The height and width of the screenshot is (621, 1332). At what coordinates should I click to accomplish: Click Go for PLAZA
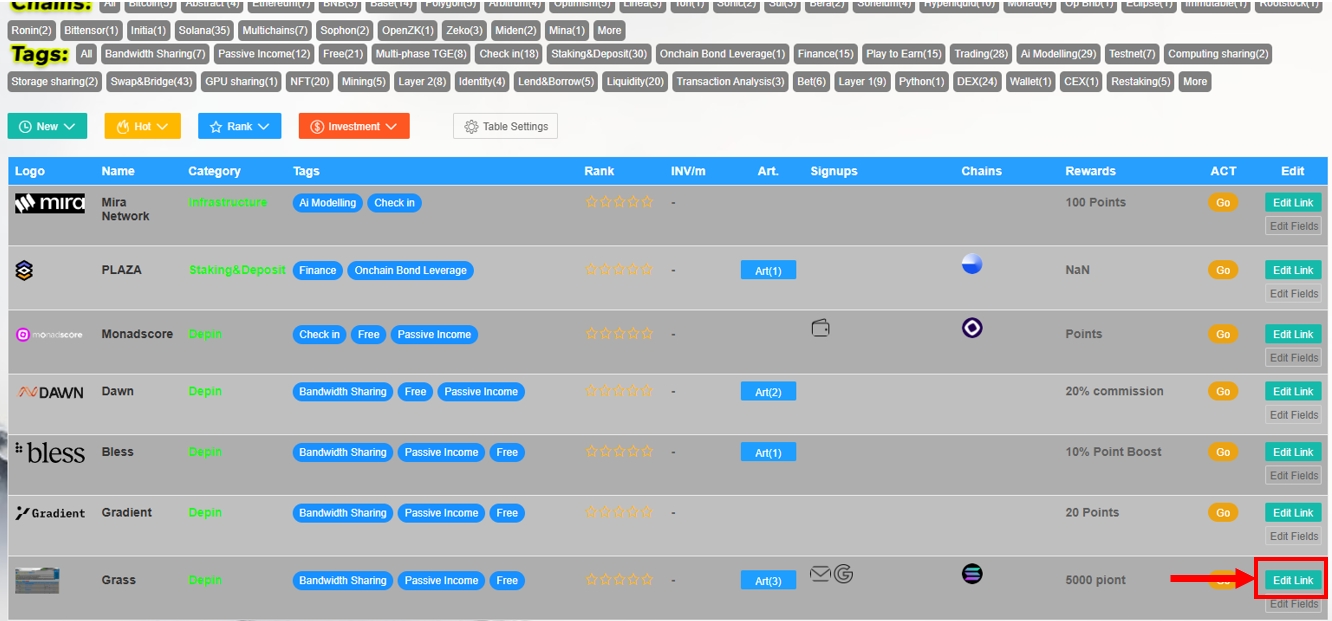tap(1223, 270)
